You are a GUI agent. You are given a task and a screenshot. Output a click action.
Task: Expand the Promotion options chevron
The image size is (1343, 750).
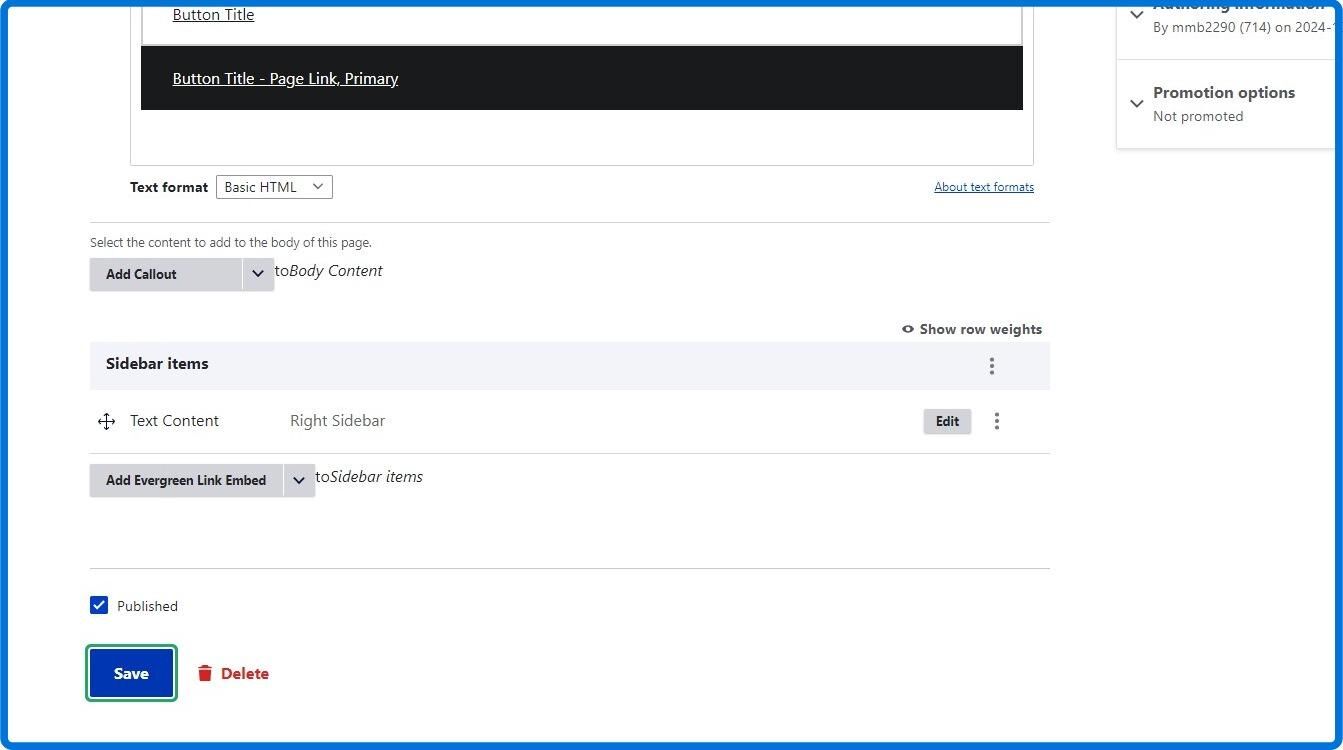click(1137, 103)
